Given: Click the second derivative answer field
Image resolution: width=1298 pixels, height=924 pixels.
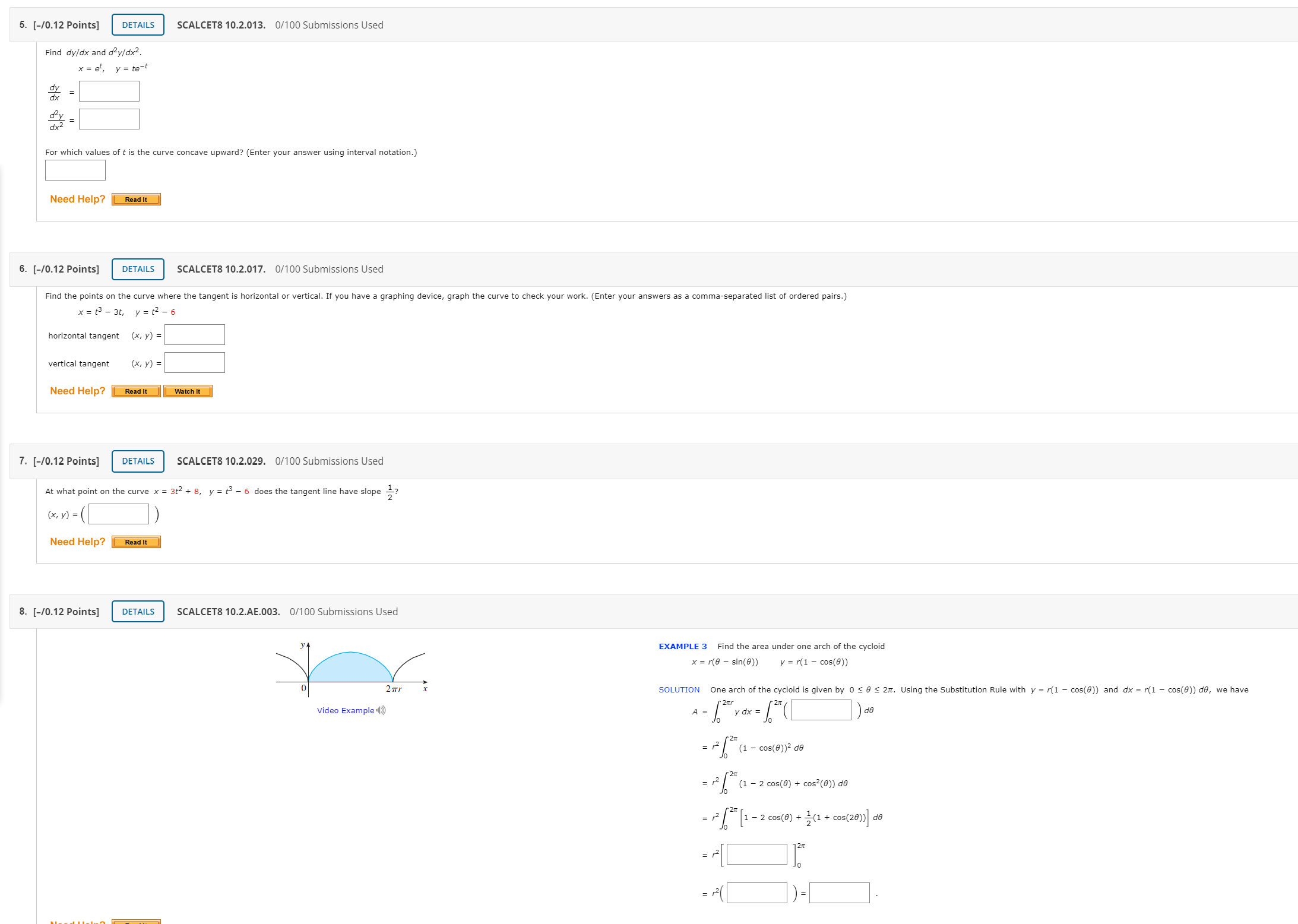Looking at the screenshot, I should [109, 119].
